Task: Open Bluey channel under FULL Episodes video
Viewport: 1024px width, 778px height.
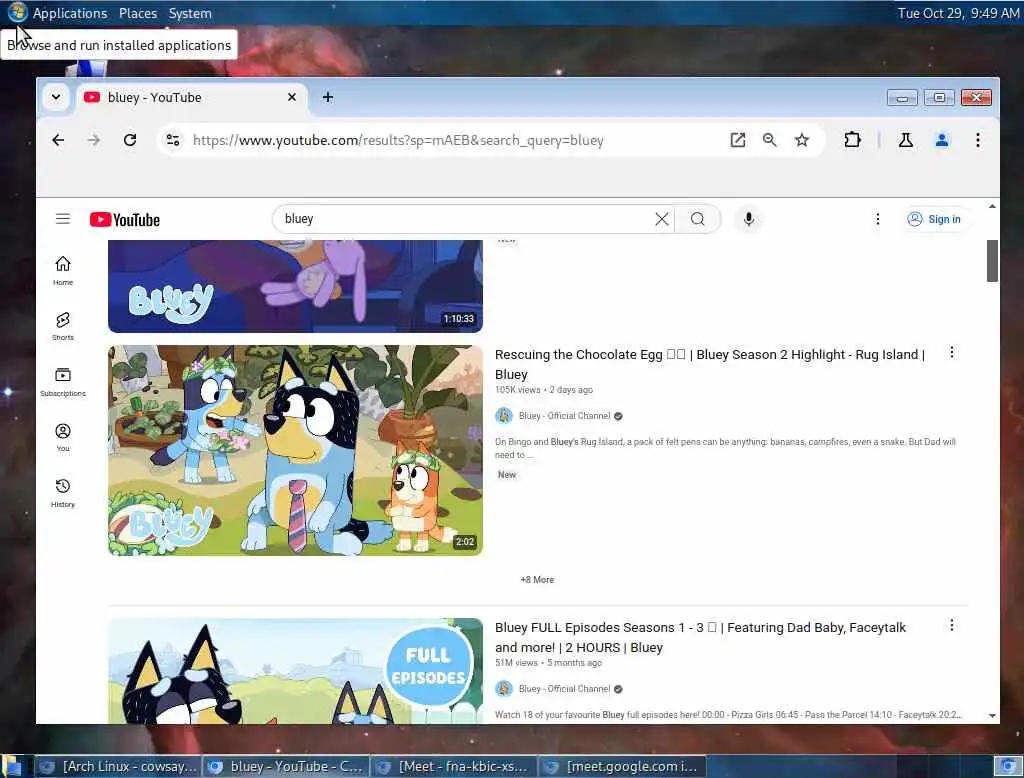Action: [564, 689]
